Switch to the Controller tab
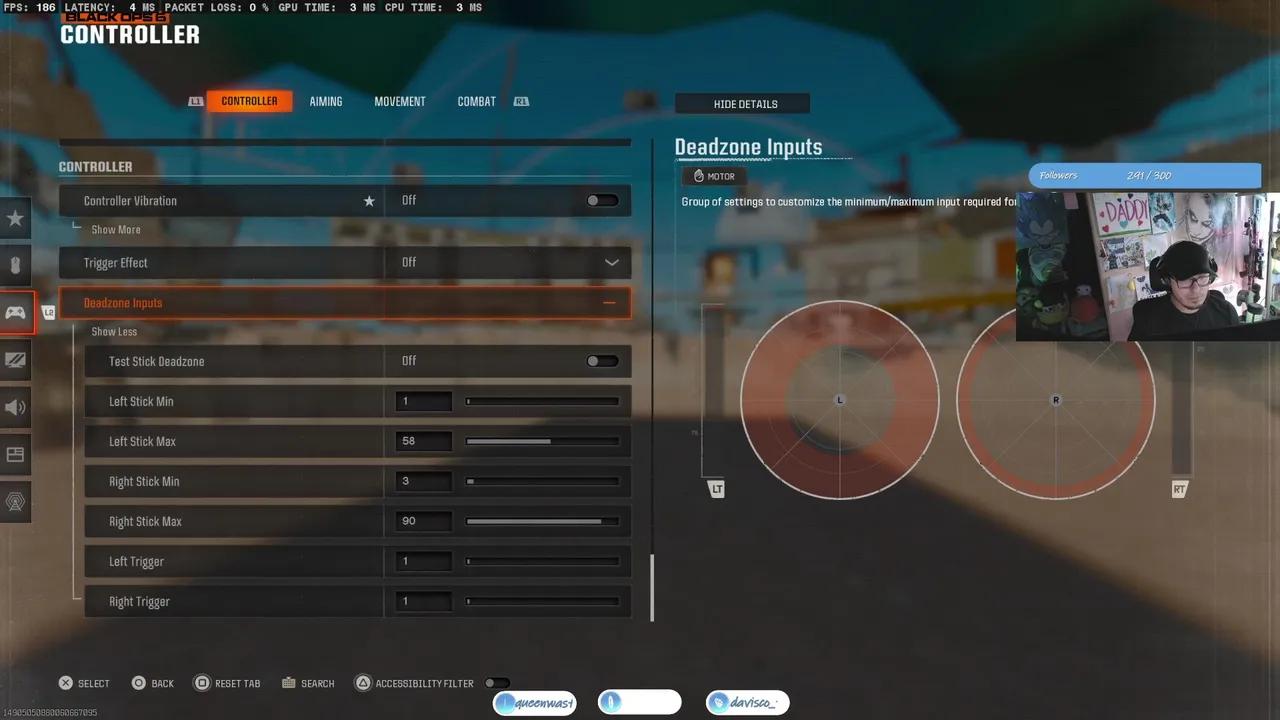 (x=250, y=101)
